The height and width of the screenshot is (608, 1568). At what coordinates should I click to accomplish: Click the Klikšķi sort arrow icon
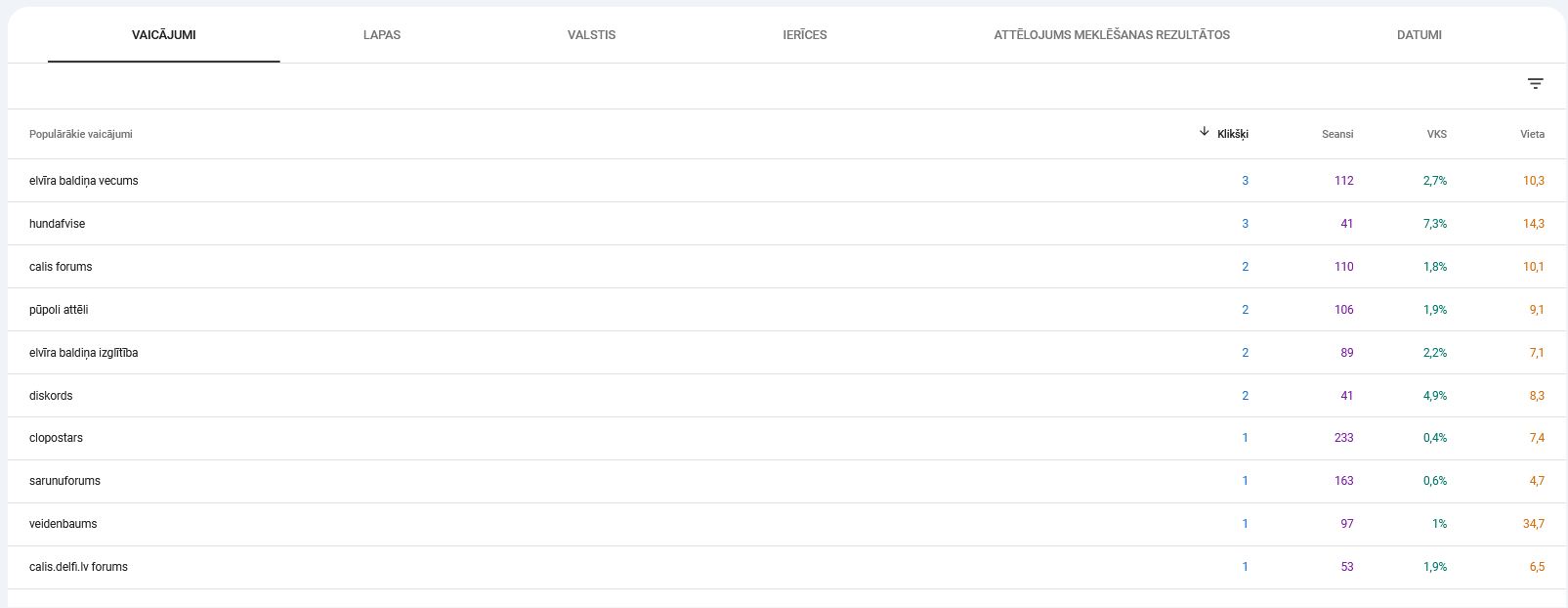1204,132
